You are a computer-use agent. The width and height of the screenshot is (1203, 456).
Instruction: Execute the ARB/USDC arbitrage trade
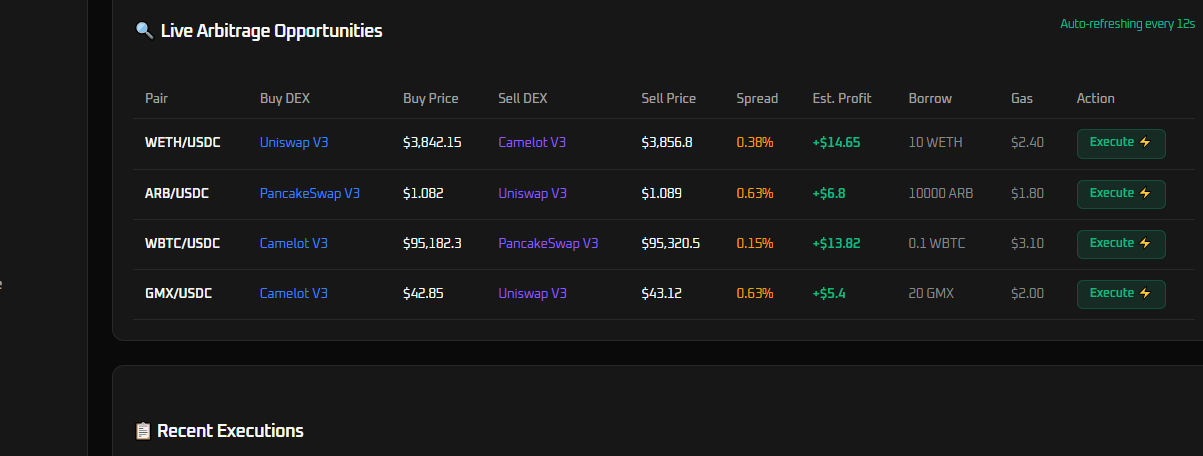(x=1121, y=194)
